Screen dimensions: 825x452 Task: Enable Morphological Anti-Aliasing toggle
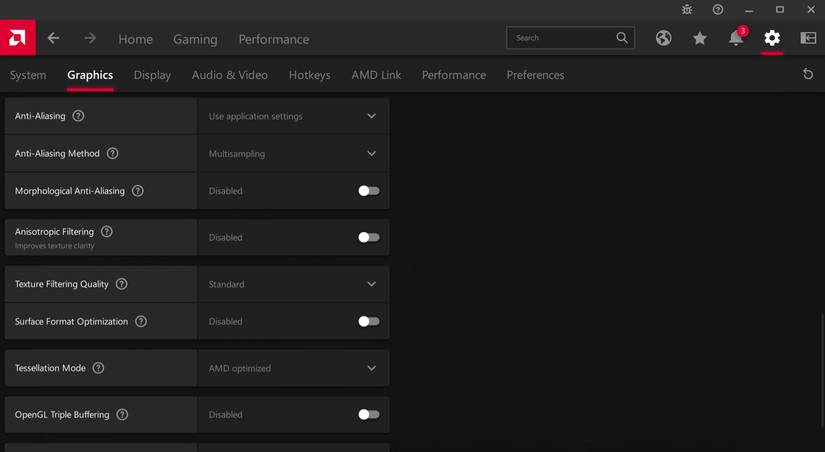click(368, 190)
